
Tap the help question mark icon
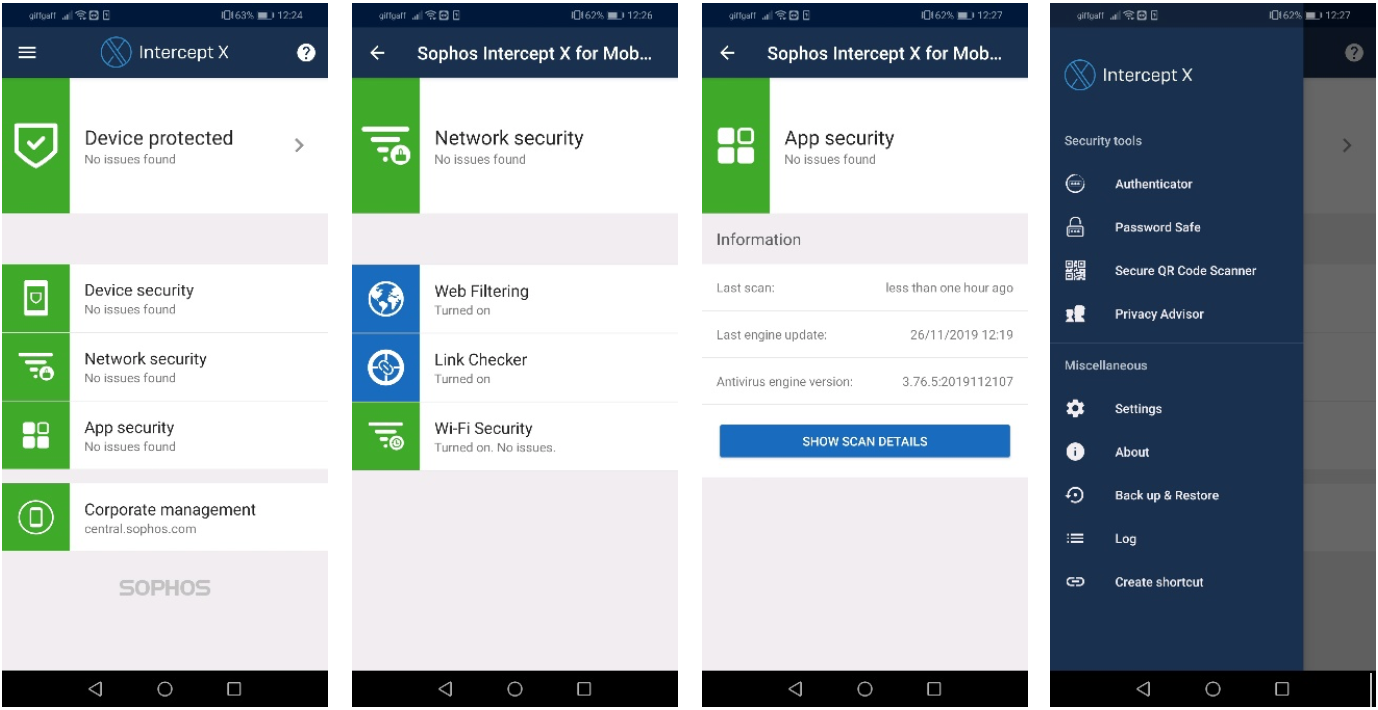click(x=307, y=53)
